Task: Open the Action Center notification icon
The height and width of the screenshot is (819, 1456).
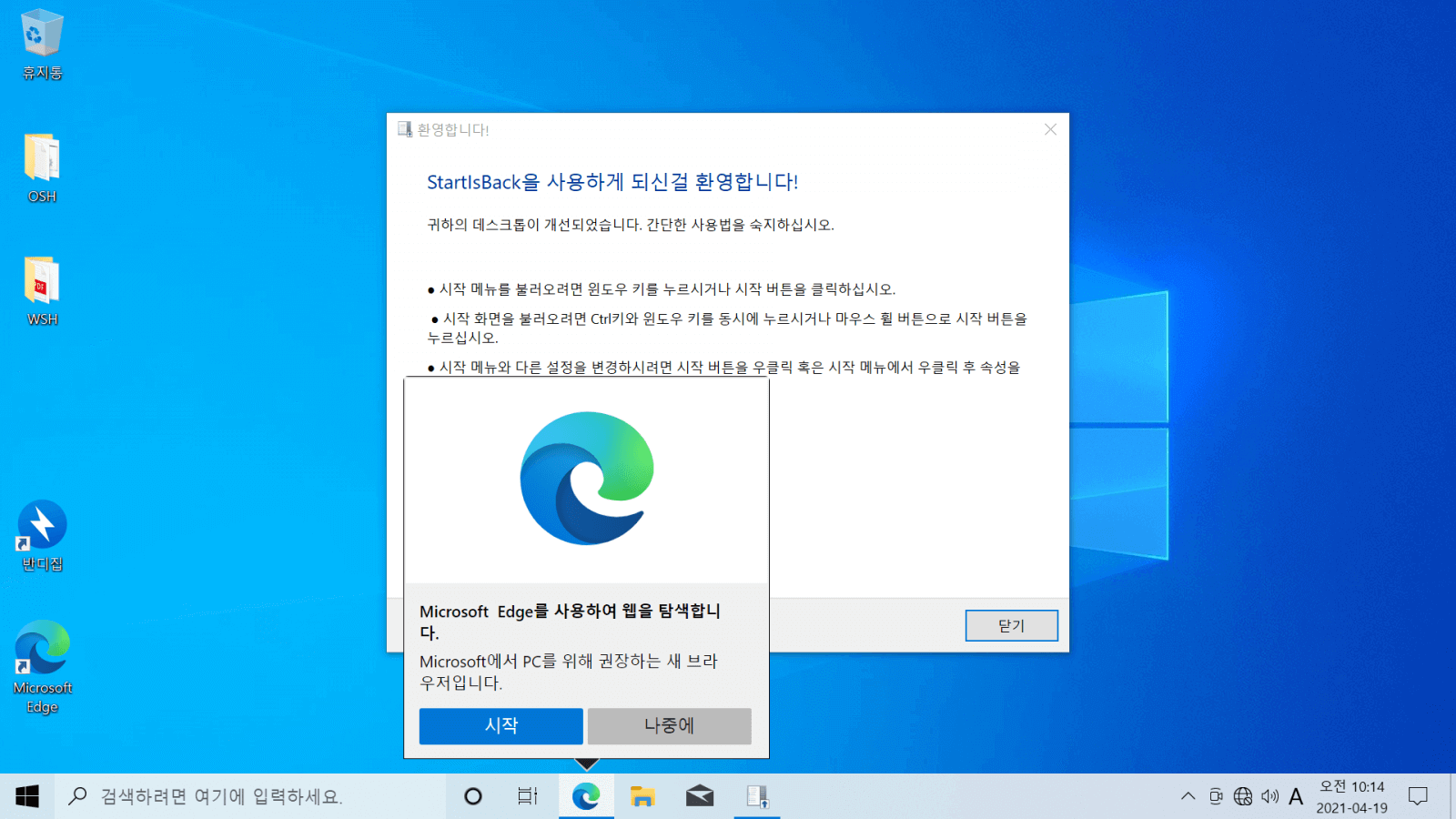Action: pos(1418,796)
